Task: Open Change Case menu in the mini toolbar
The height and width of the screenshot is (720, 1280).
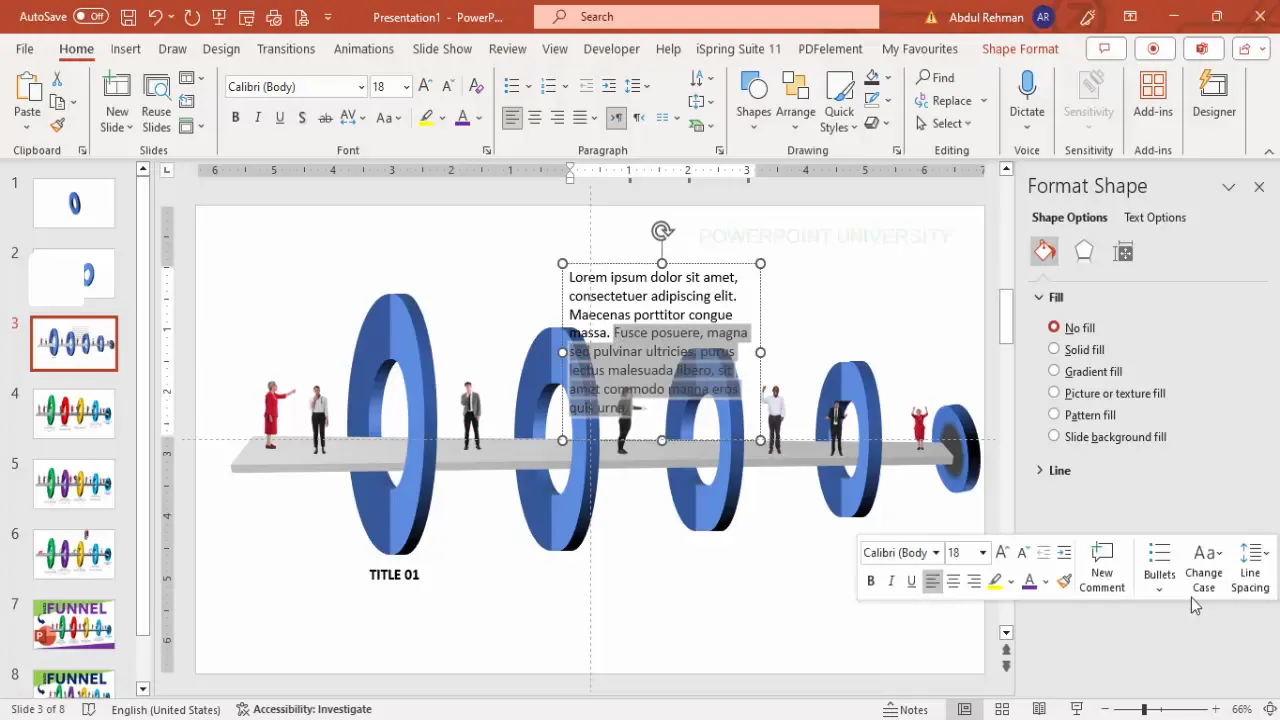Action: coord(1204,567)
